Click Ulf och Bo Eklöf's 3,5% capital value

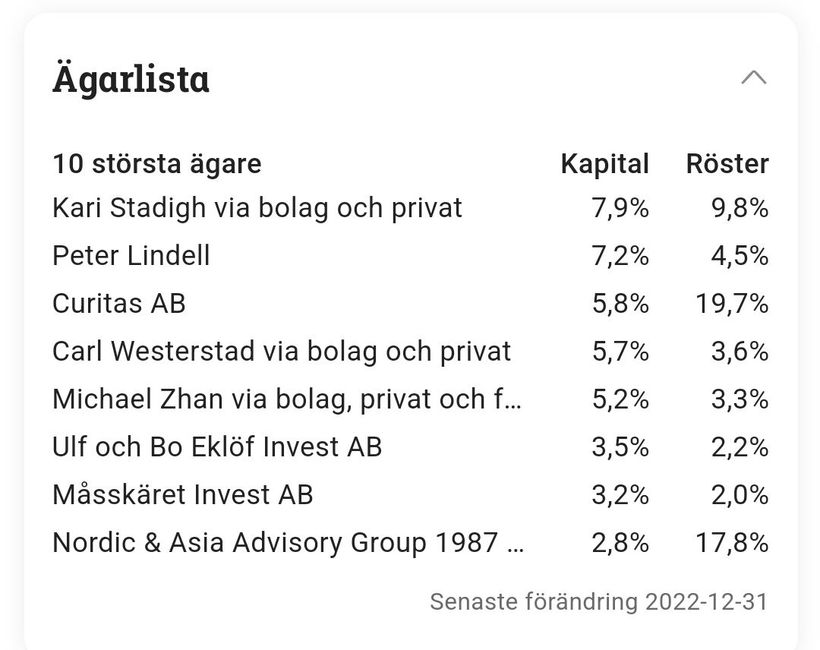point(620,447)
